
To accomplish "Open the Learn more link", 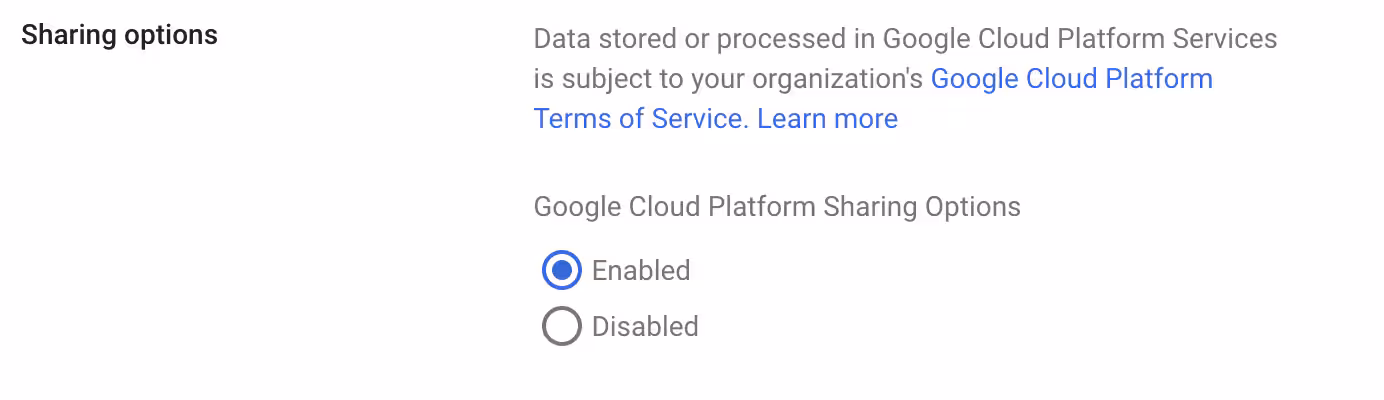I will pyautogui.click(x=827, y=119).
